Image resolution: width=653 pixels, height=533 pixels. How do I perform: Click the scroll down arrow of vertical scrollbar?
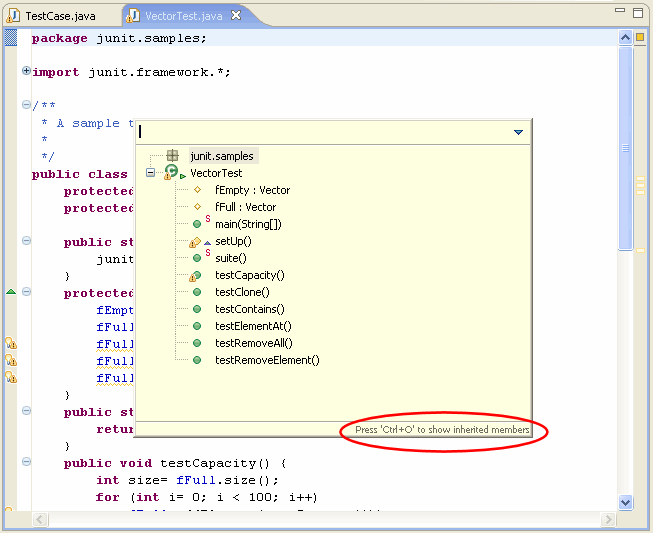625,502
